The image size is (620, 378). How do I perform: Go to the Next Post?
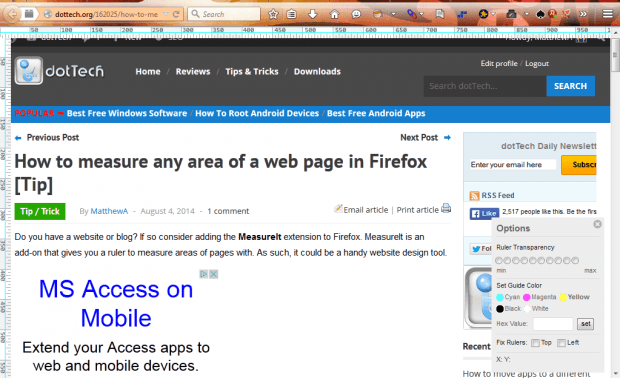[425, 138]
